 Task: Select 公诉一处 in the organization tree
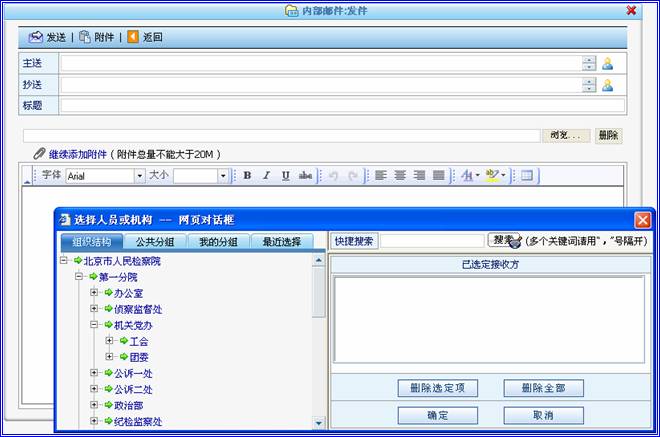point(133,373)
